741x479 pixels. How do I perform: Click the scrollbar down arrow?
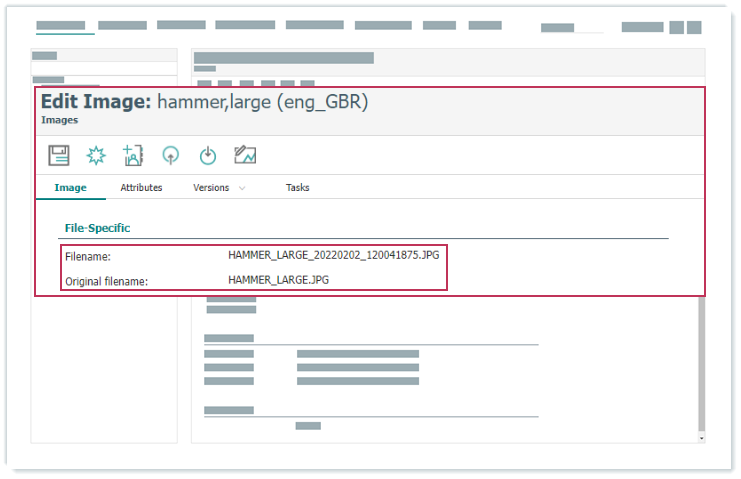point(700,438)
